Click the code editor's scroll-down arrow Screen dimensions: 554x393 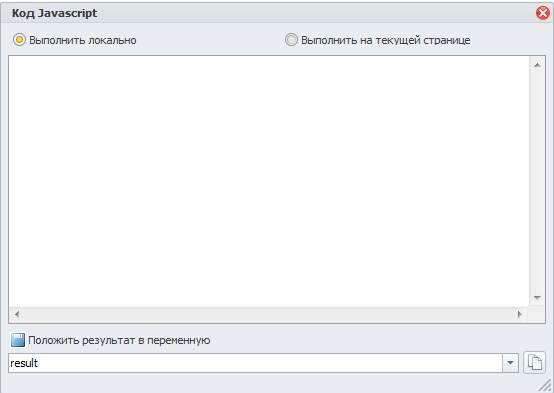click(537, 298)
